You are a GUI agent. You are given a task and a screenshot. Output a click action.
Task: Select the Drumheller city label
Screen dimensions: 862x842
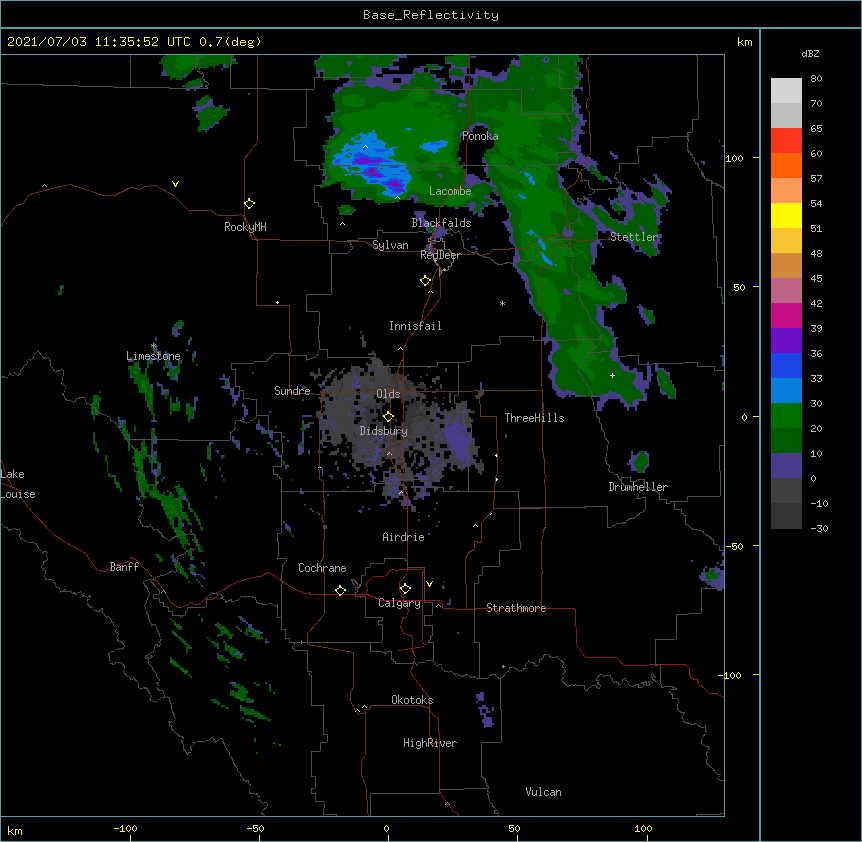(638, 487)
